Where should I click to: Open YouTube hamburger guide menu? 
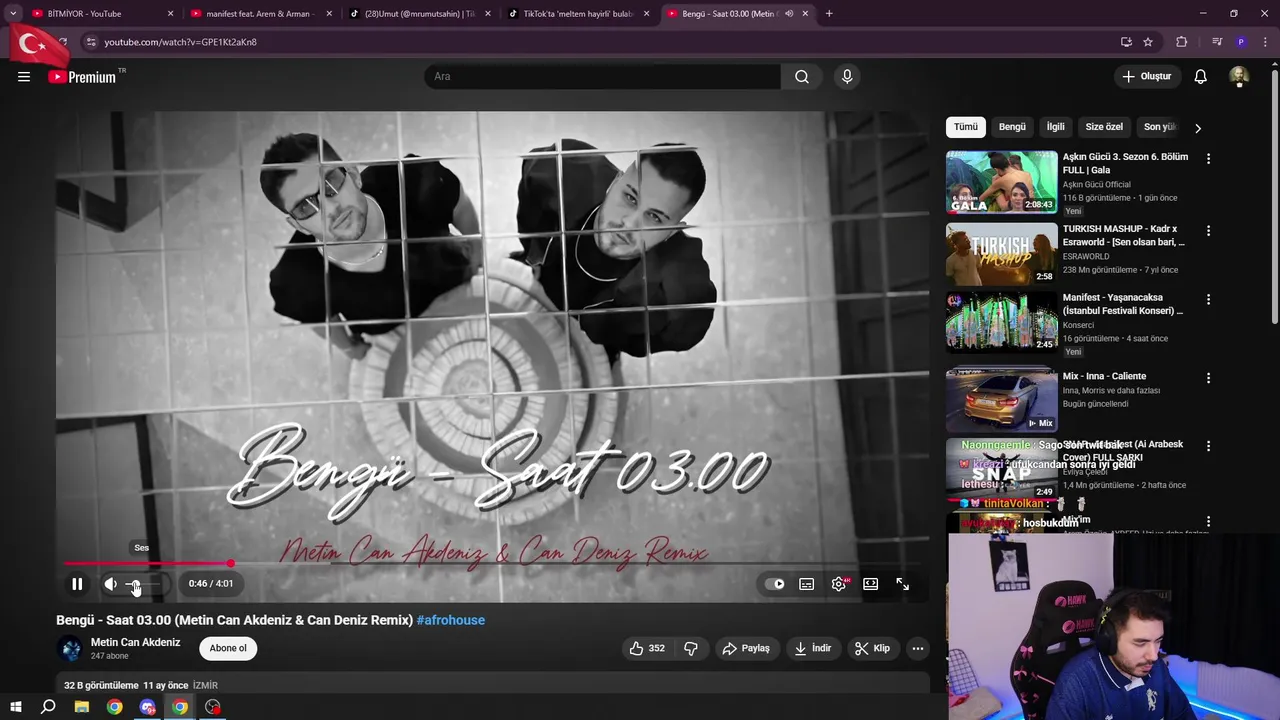pos(24,76)
